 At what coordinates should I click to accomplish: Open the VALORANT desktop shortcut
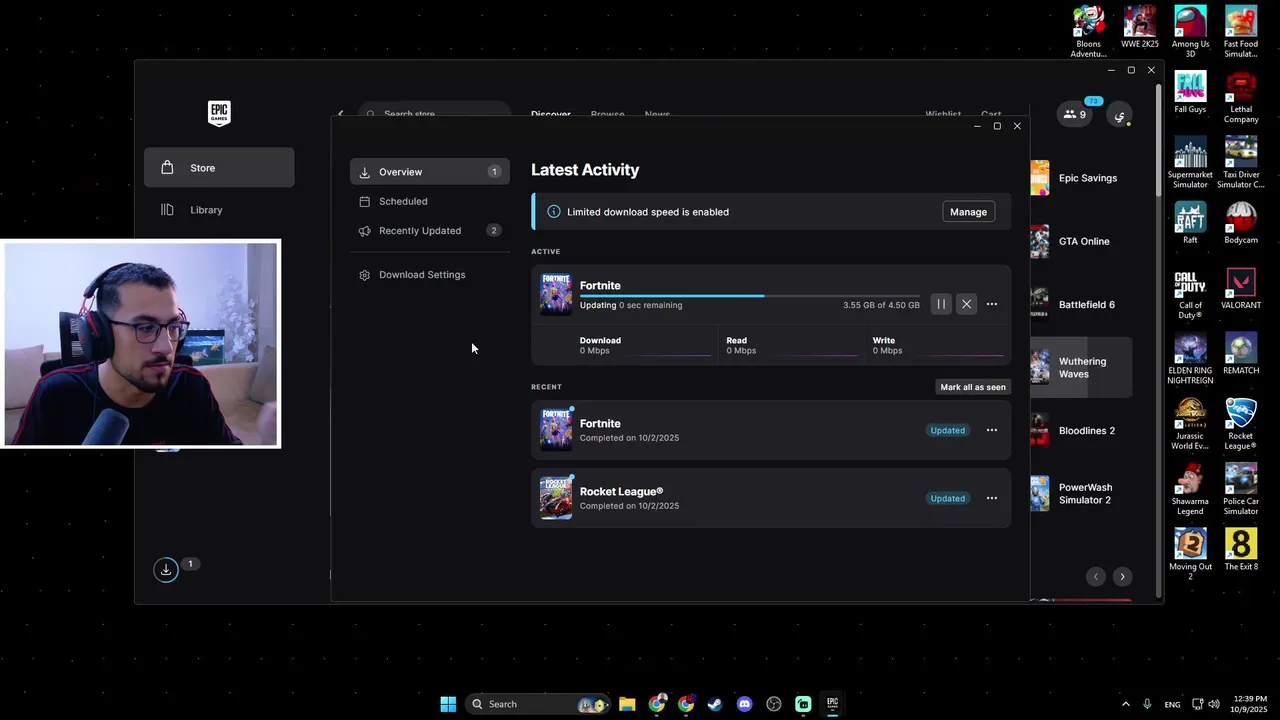[1241, 288]
